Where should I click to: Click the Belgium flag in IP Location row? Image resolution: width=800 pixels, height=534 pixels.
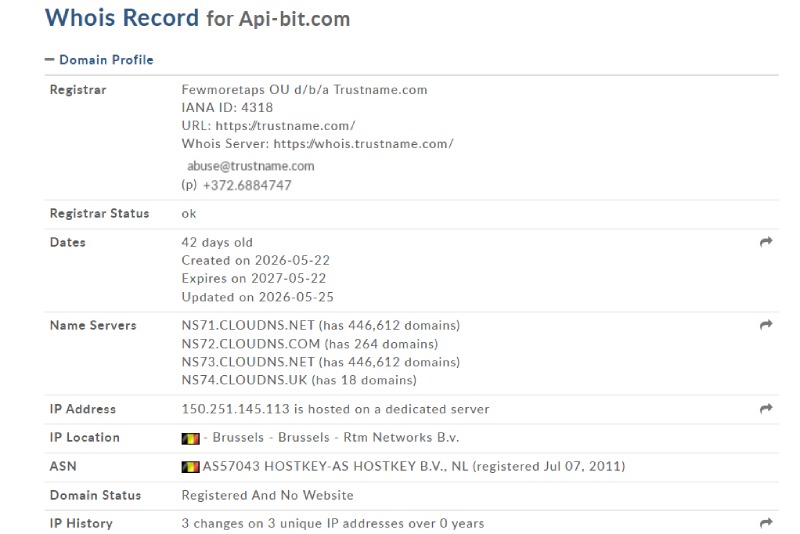click(x=190, y=438)
